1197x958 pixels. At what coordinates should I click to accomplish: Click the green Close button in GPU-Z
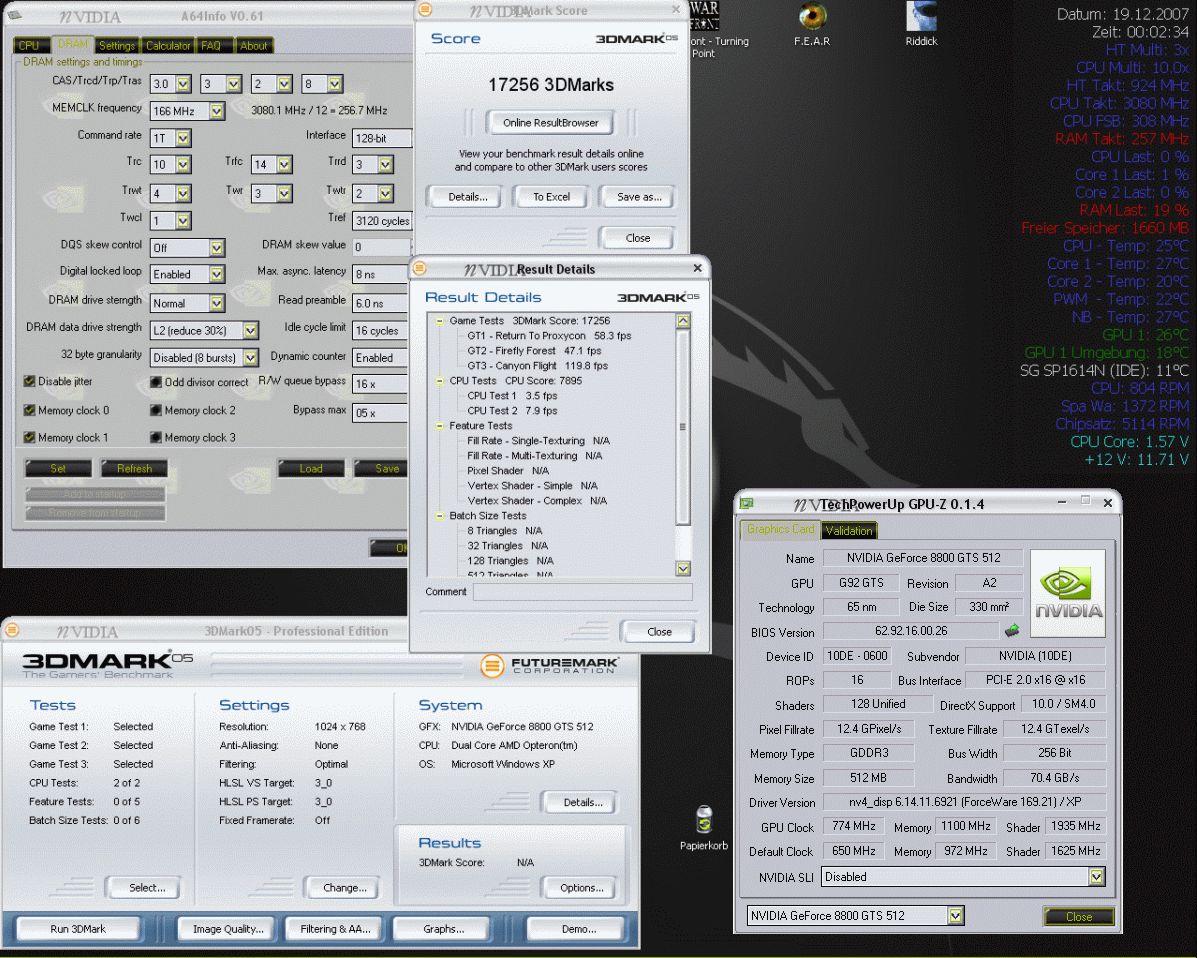(x=1078, y=916)
